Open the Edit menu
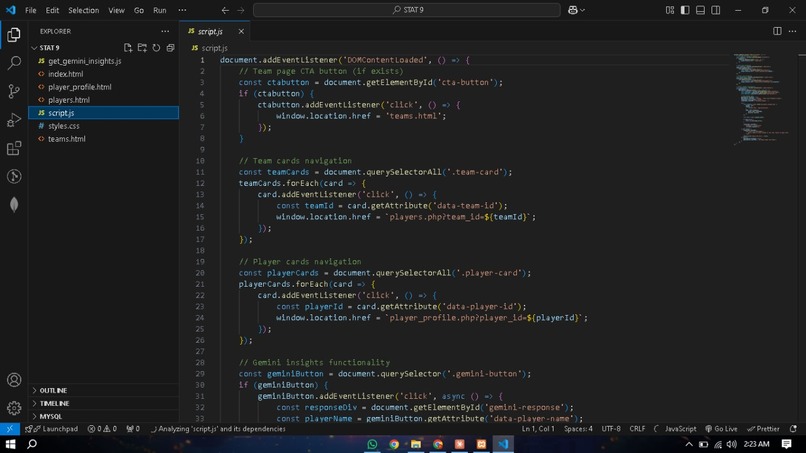Viewport: 806px width, 453px height. point(52,10)
